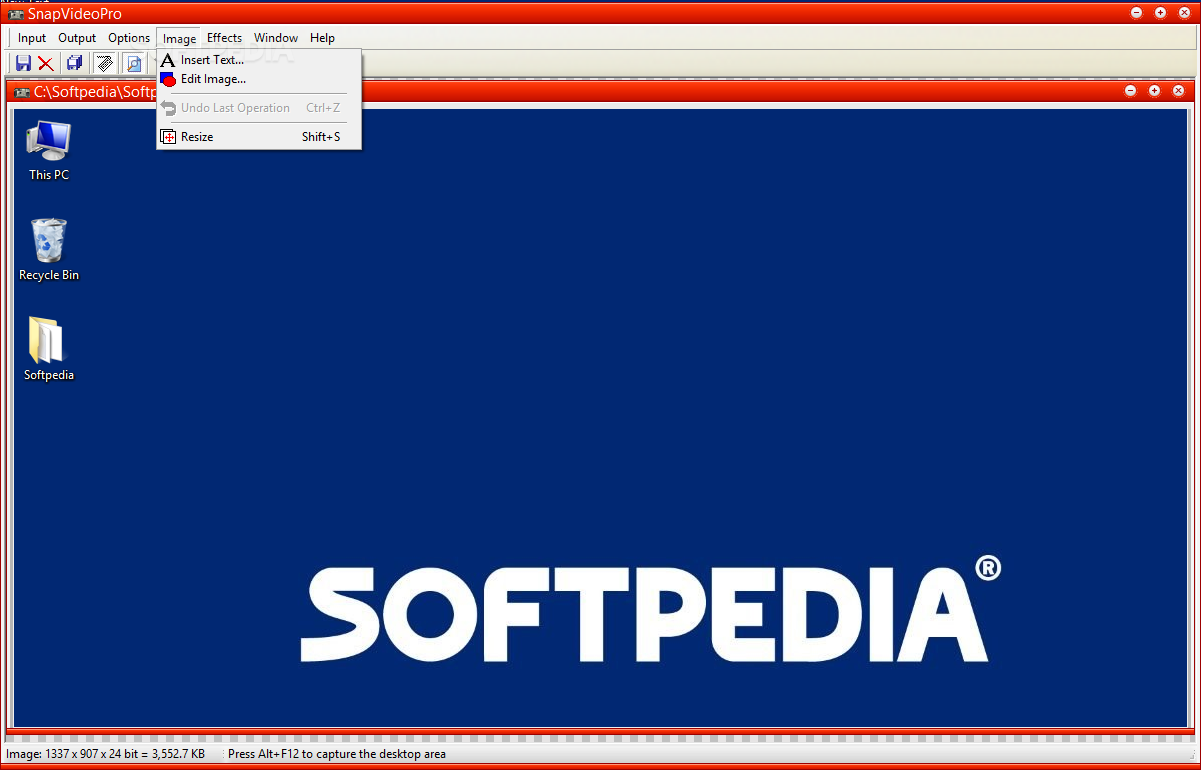The width and height of the screenshot is (1201, 770).
Task: Choose Edit Image... from the Image menu
Action: 259,79
